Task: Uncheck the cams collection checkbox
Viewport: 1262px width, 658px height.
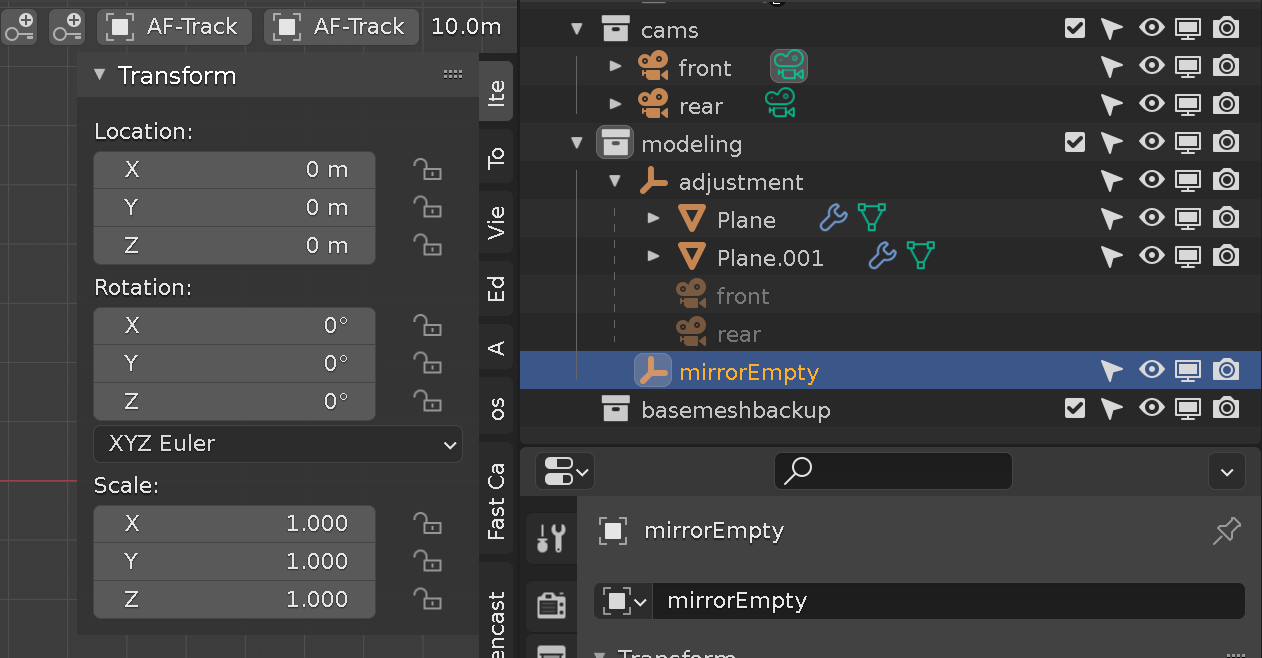Action: [1075, 29]
